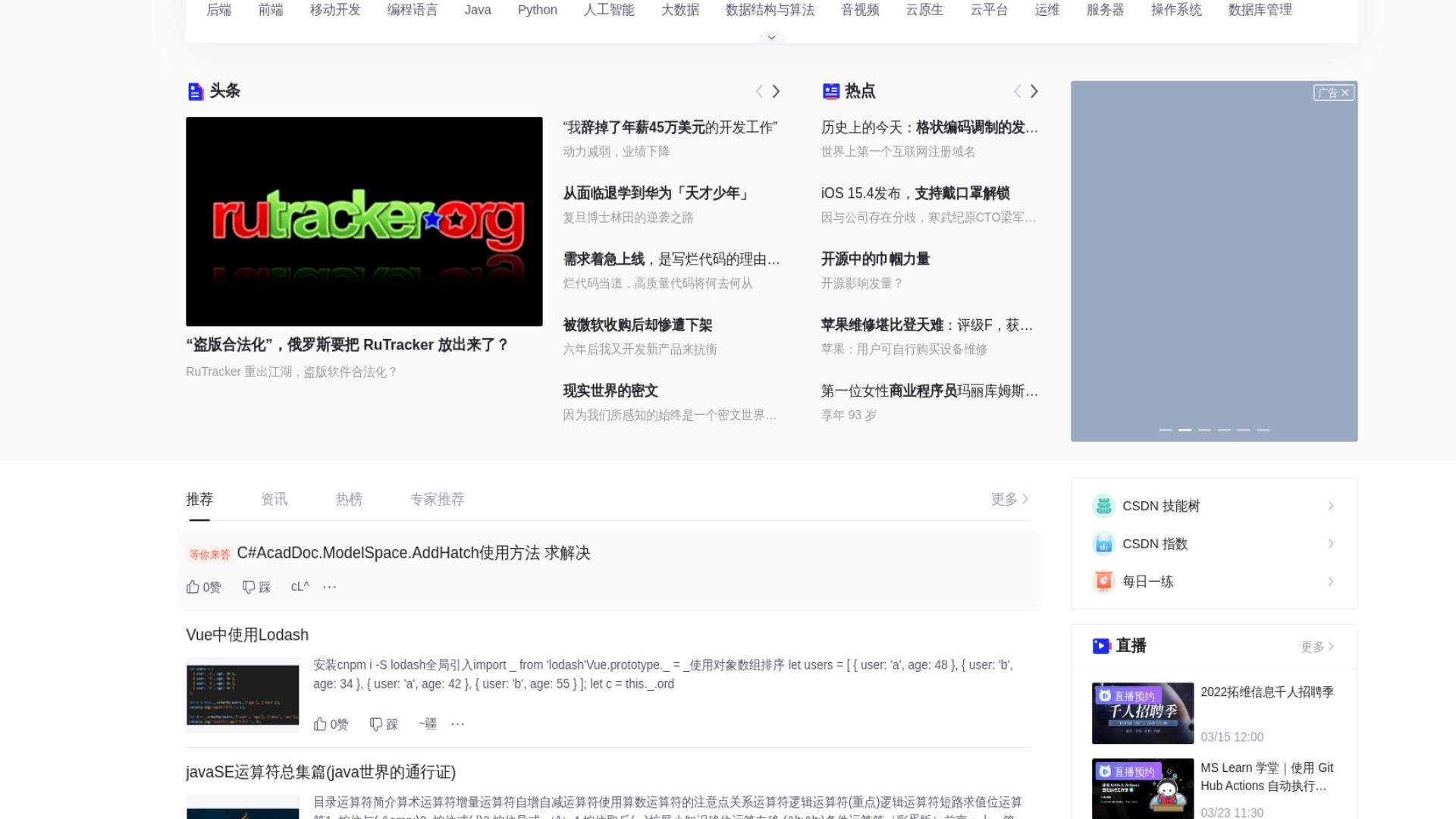Open 苹果维修堪比登天难 hot topic
Screen dimensions: 1456x819
[927, 325]
